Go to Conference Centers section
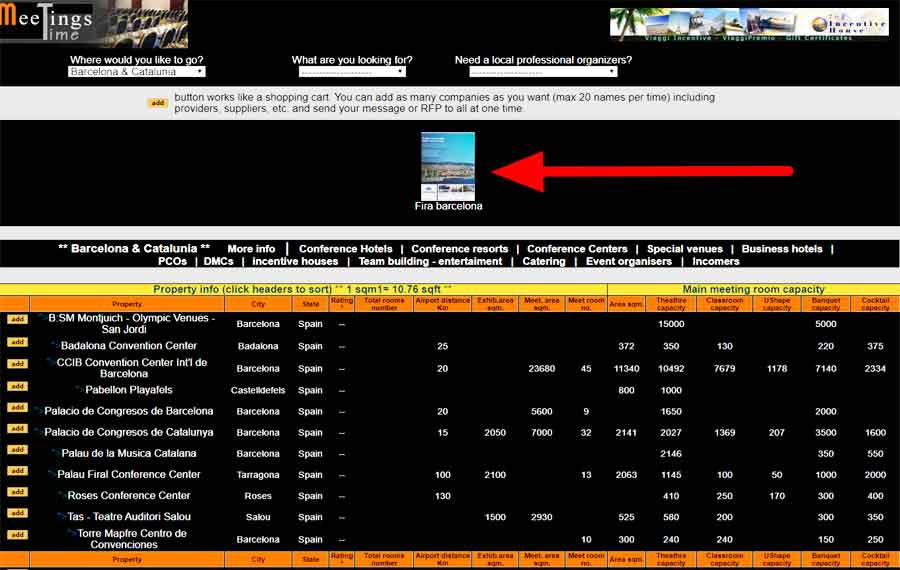Viewport: 900px width, 570px height. point(577,249)
